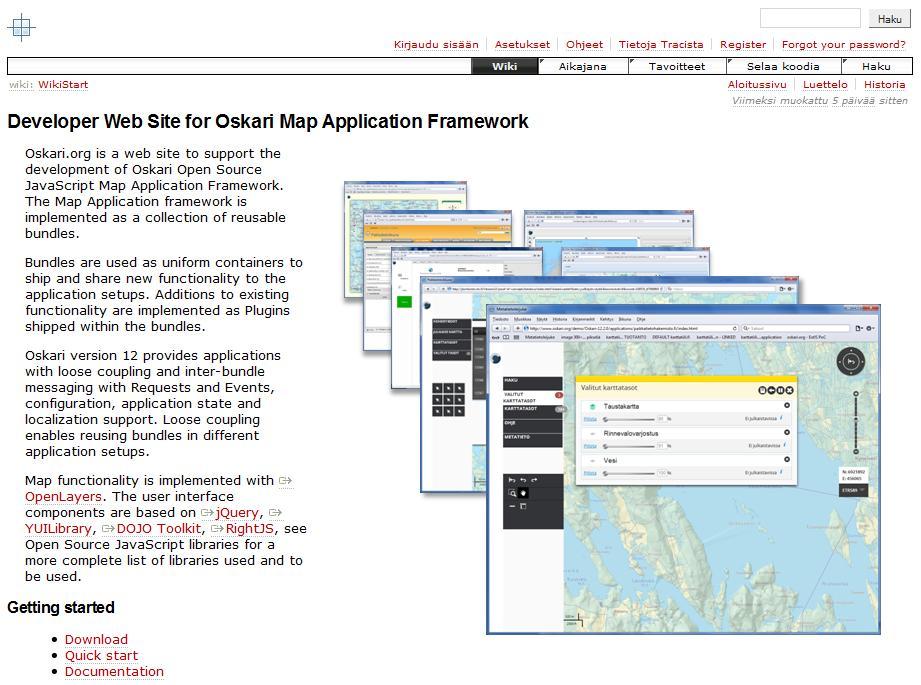Click the crosshair site logo

21,27
